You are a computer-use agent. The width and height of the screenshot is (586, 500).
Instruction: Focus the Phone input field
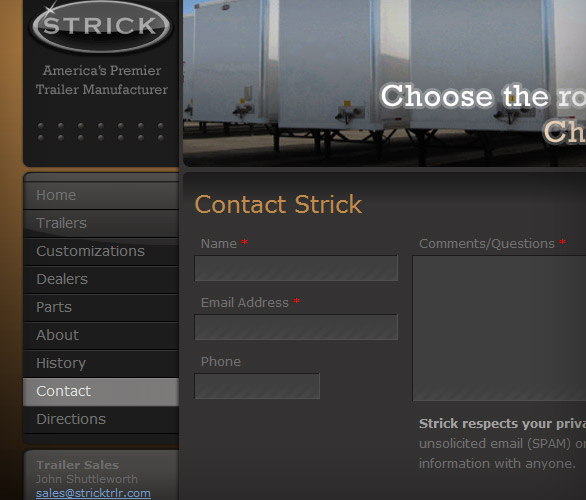click(x=257, y=386)
